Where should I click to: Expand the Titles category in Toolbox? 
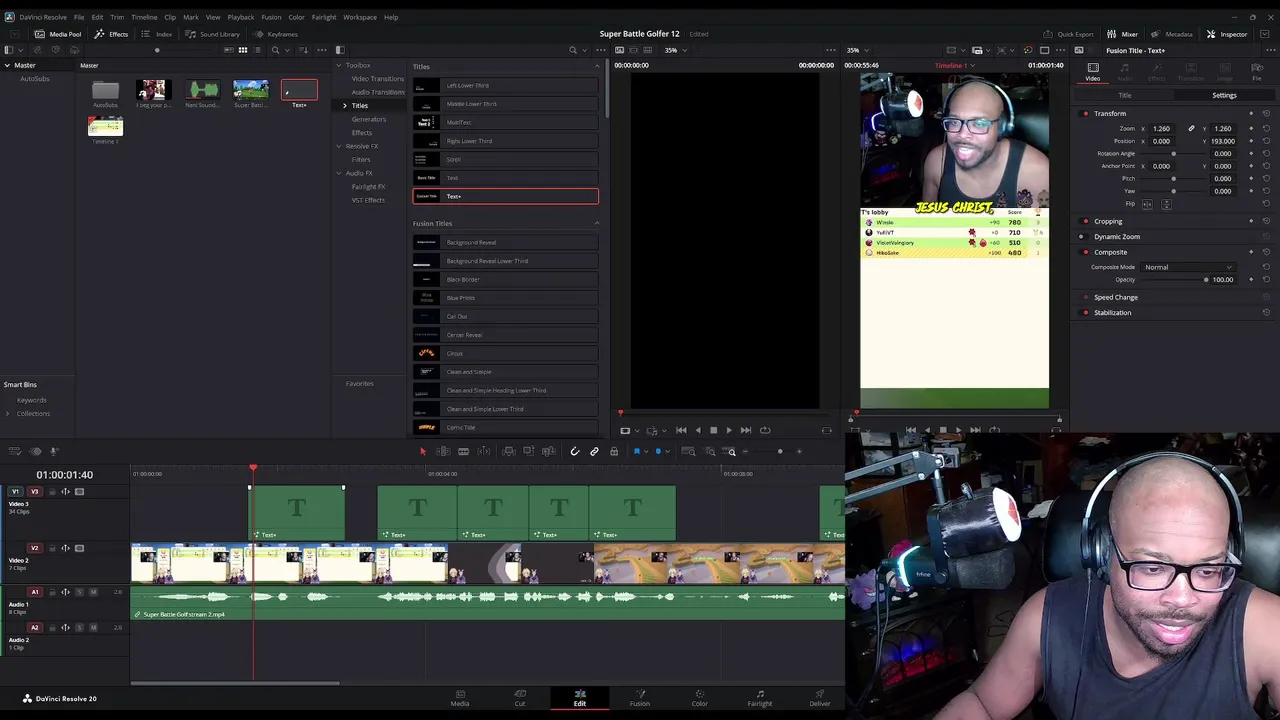[345, 105]
